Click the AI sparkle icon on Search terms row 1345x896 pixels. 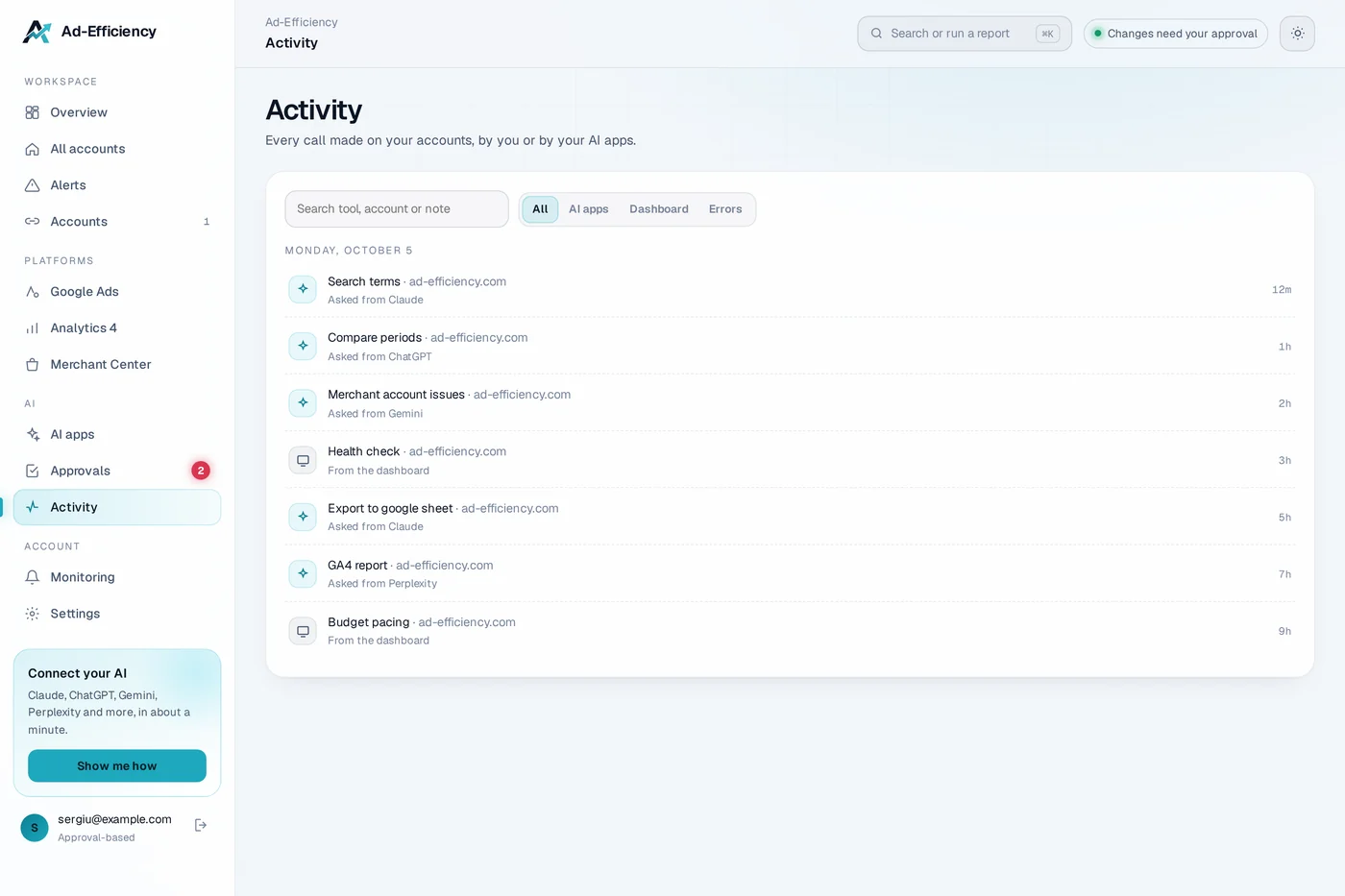pyautogui.click(x=303, y=289)
